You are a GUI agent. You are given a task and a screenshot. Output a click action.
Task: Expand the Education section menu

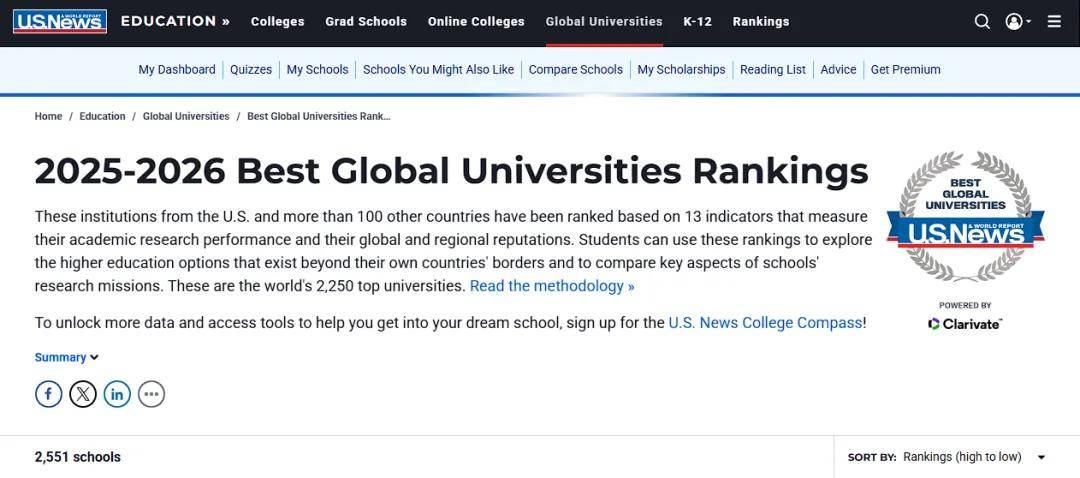pos(175,21)
